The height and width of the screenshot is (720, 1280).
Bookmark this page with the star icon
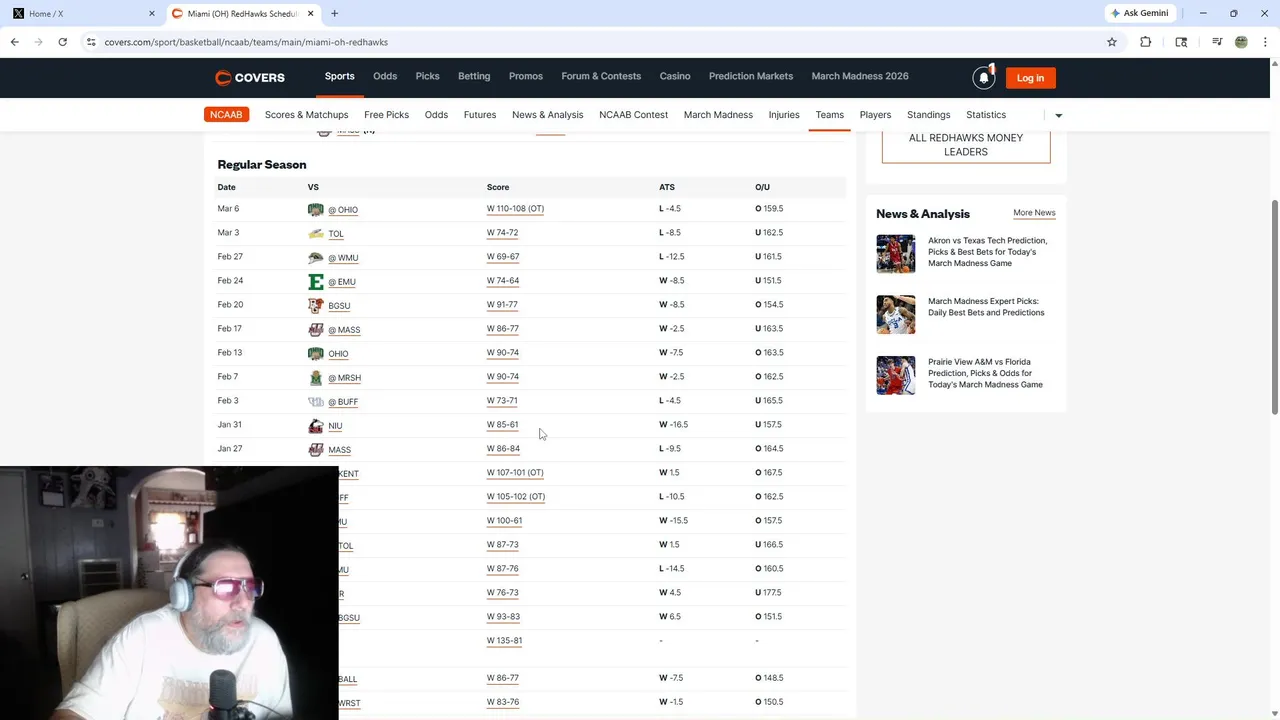(1112, 42)
